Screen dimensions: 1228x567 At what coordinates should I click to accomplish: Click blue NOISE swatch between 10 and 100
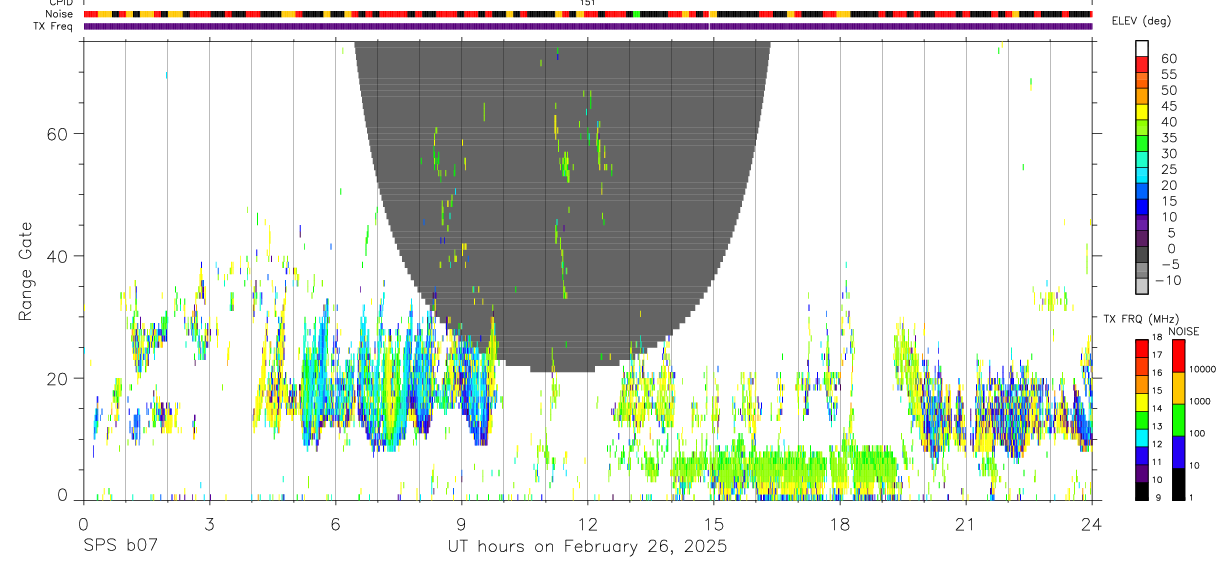[x=1179, y=451]
